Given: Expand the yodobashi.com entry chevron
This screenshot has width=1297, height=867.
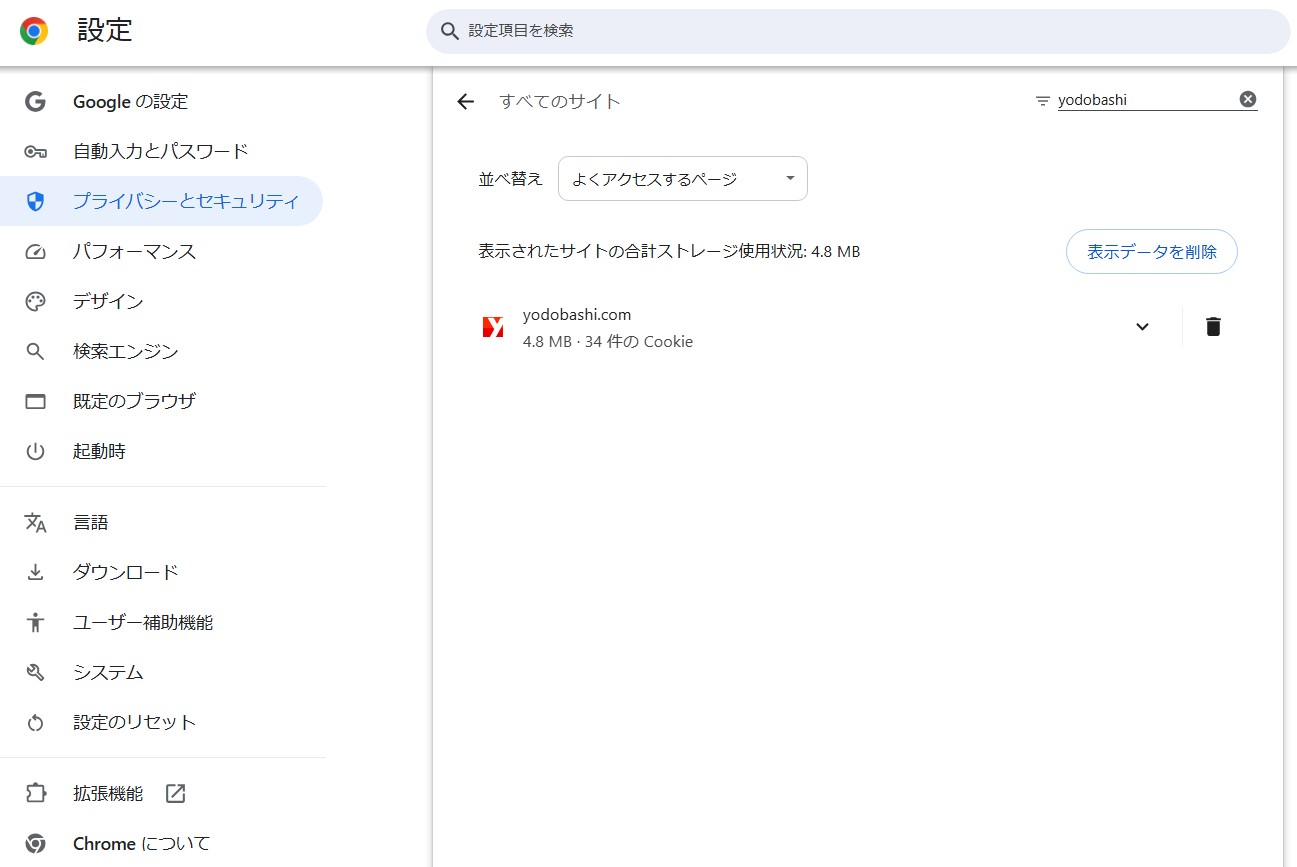Looking at the screenshot, I should coord(1142,327).
